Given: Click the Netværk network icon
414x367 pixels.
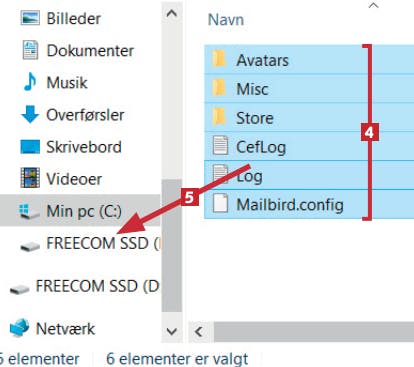Looking at the screenshot, I should (19, 328).
